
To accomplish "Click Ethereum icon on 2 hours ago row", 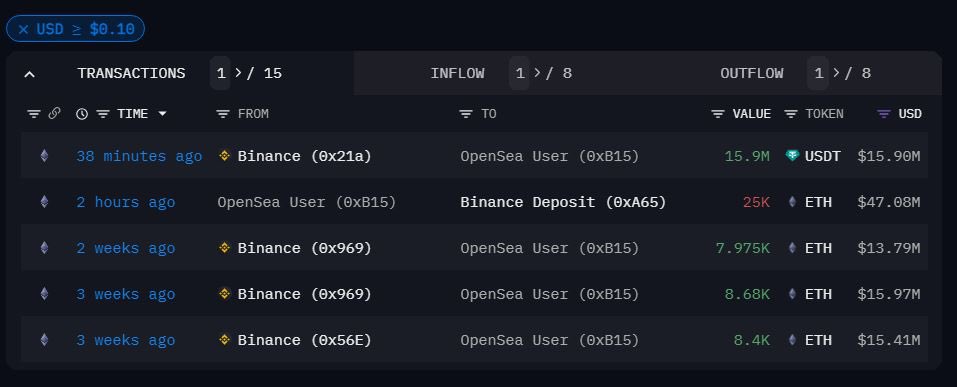I will coord(44,202).
